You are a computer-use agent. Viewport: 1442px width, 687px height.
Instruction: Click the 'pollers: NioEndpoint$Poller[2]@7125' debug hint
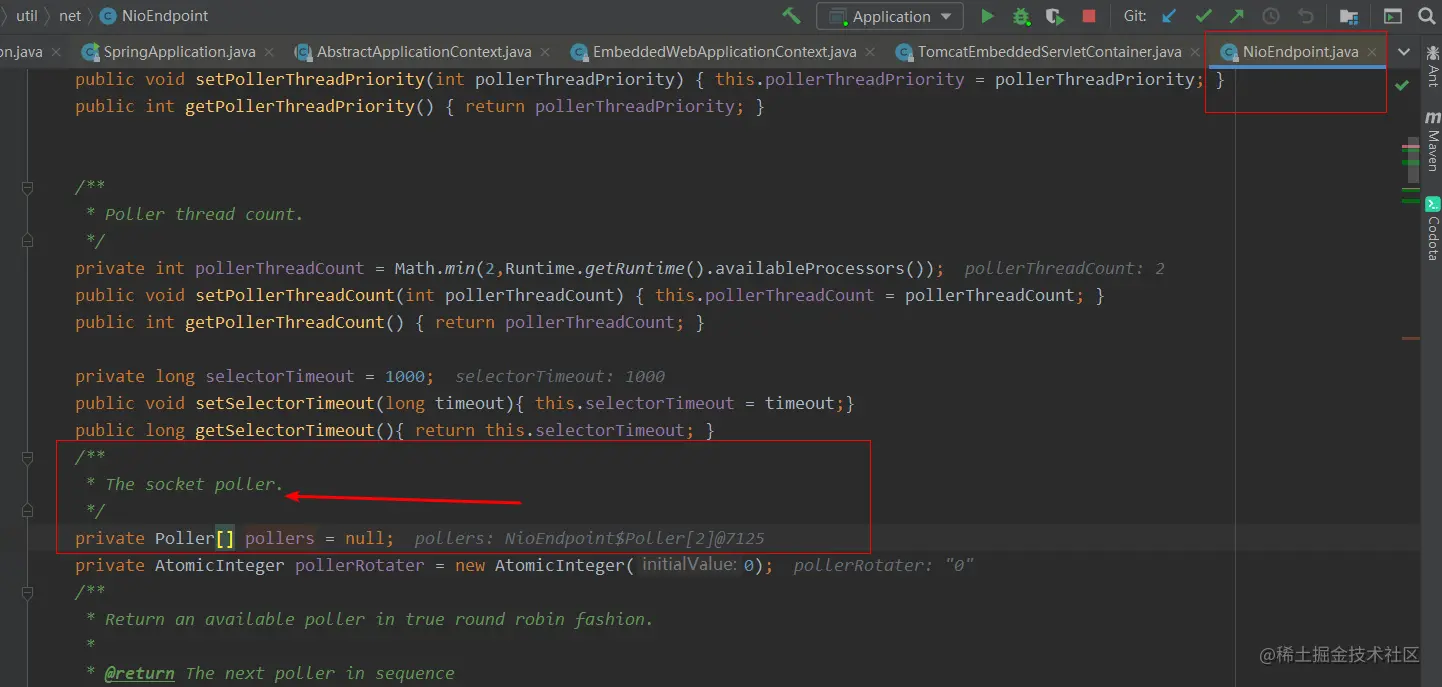(x=590, y=538)
